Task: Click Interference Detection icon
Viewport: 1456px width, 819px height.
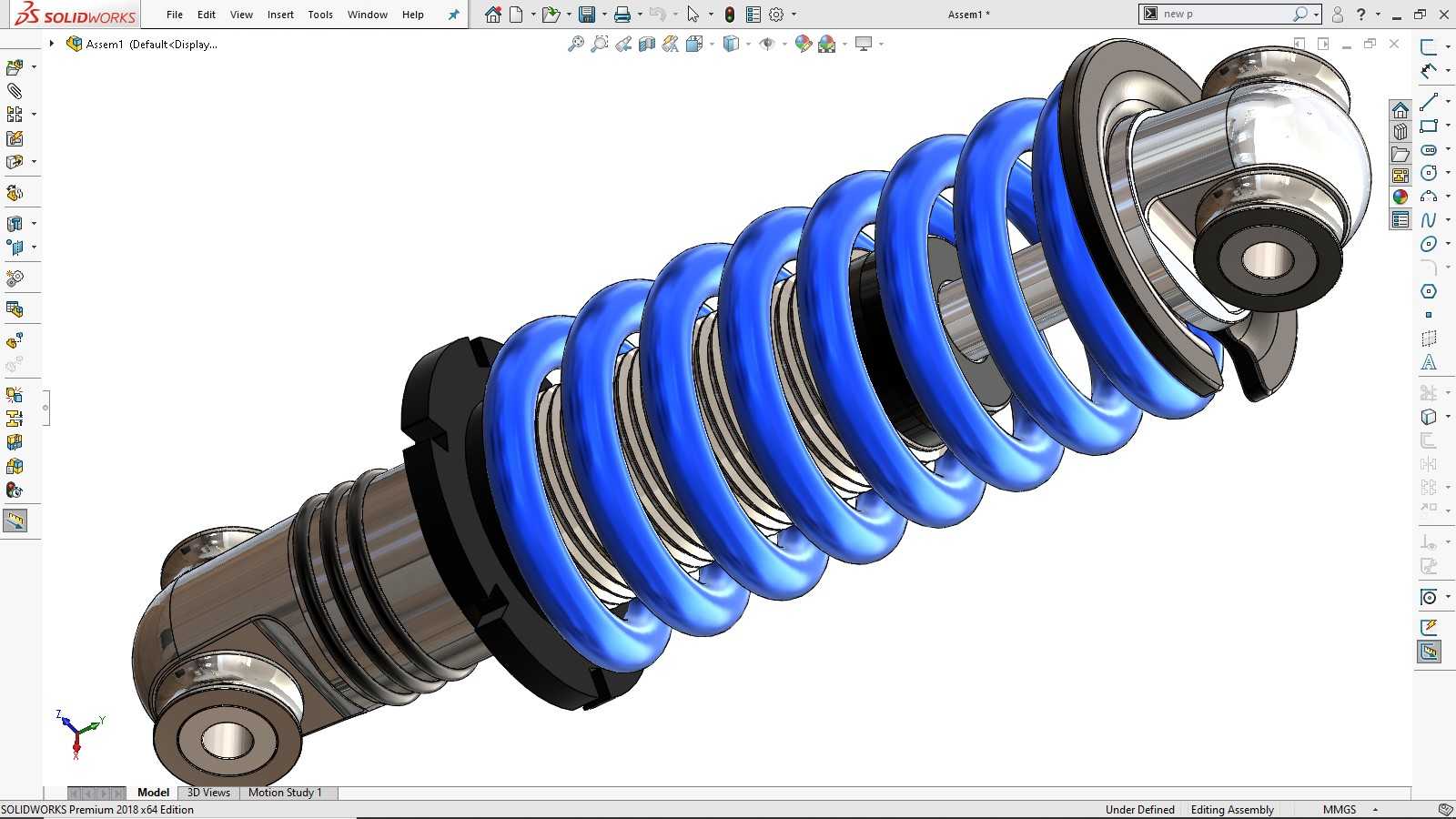Action: 15,395
